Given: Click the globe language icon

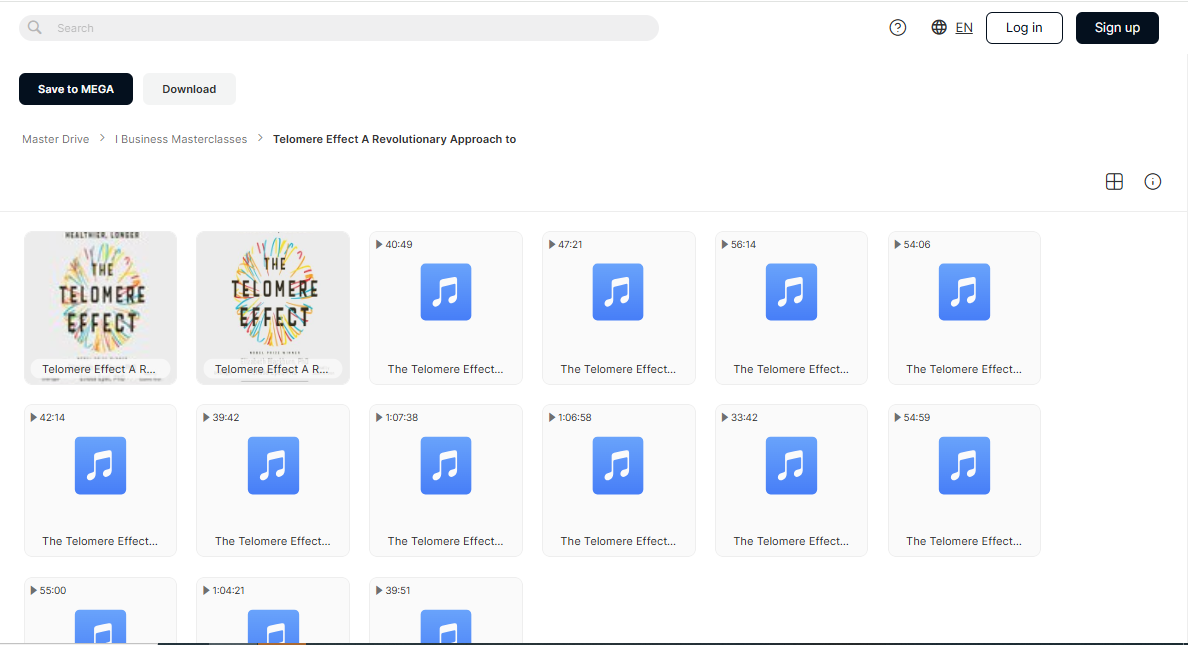Looking at the screenshot, I should (x=939, y=27).
